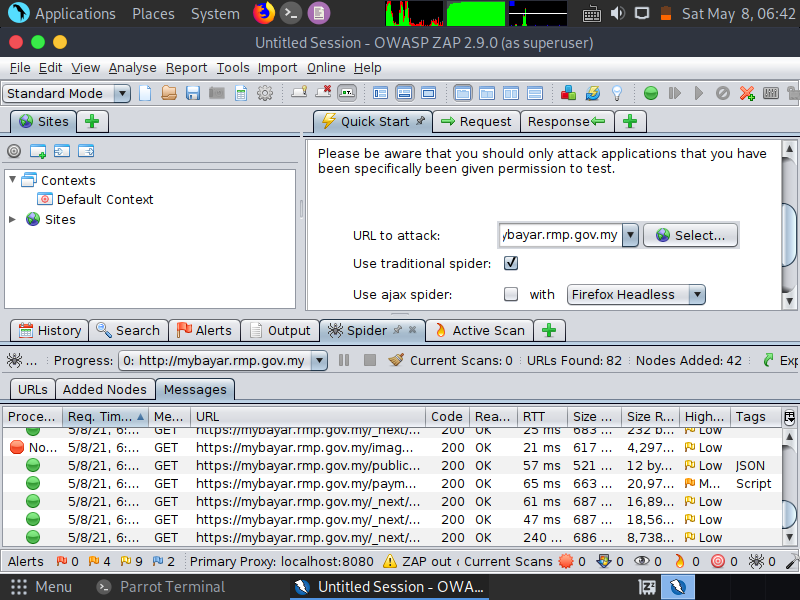Switch to the History tab
The height and width of the screenshot is (600, 800).
tap(49, 331)
